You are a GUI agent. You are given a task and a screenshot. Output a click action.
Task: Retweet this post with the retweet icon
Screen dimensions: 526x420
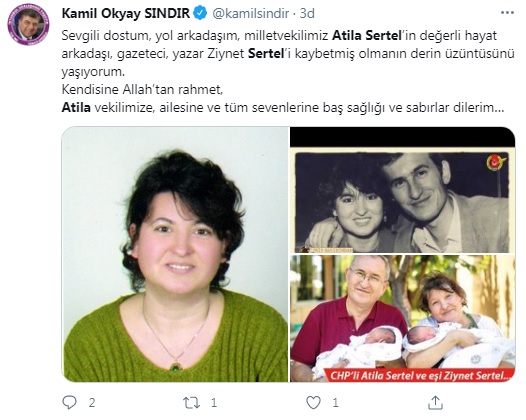point(191,403)
